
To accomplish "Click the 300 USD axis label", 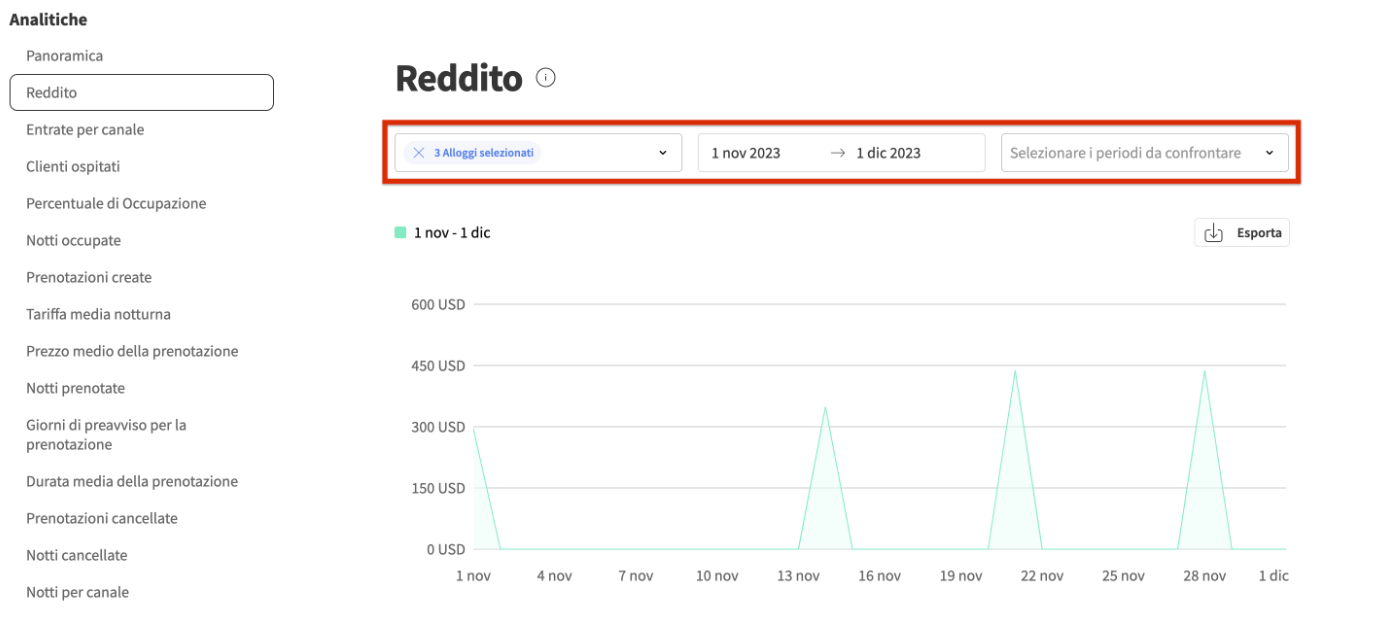I will click(438, 427).
